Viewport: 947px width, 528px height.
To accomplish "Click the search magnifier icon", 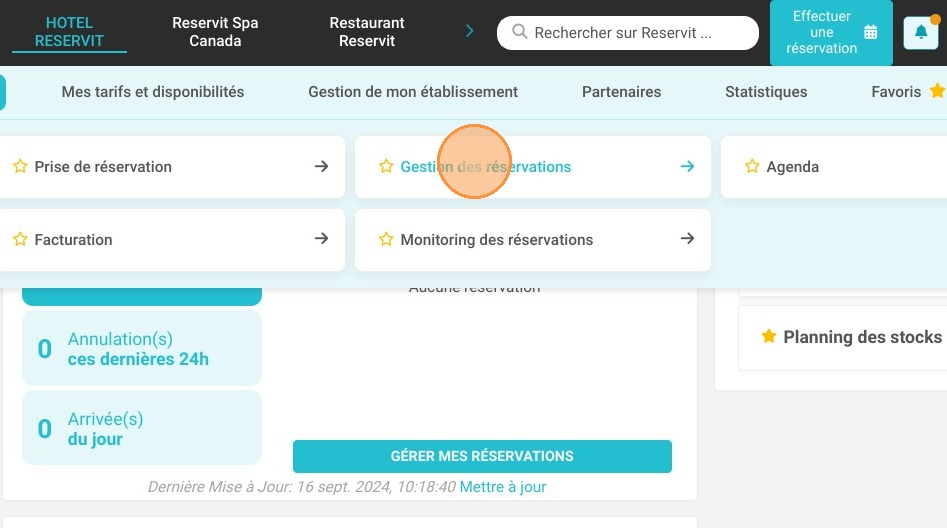I will (x=519, y=31).
